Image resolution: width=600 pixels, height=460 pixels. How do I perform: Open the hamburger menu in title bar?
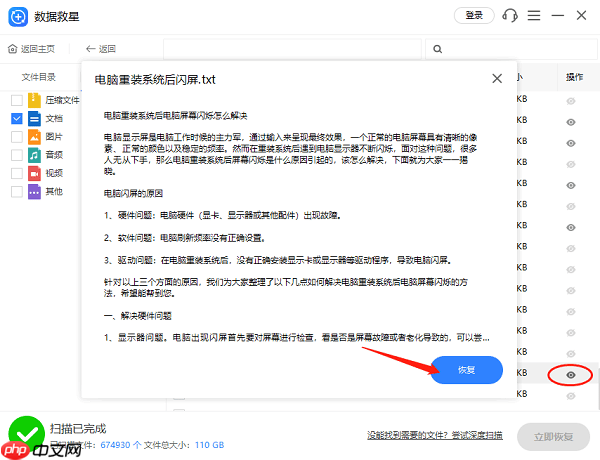coord(535,15)
